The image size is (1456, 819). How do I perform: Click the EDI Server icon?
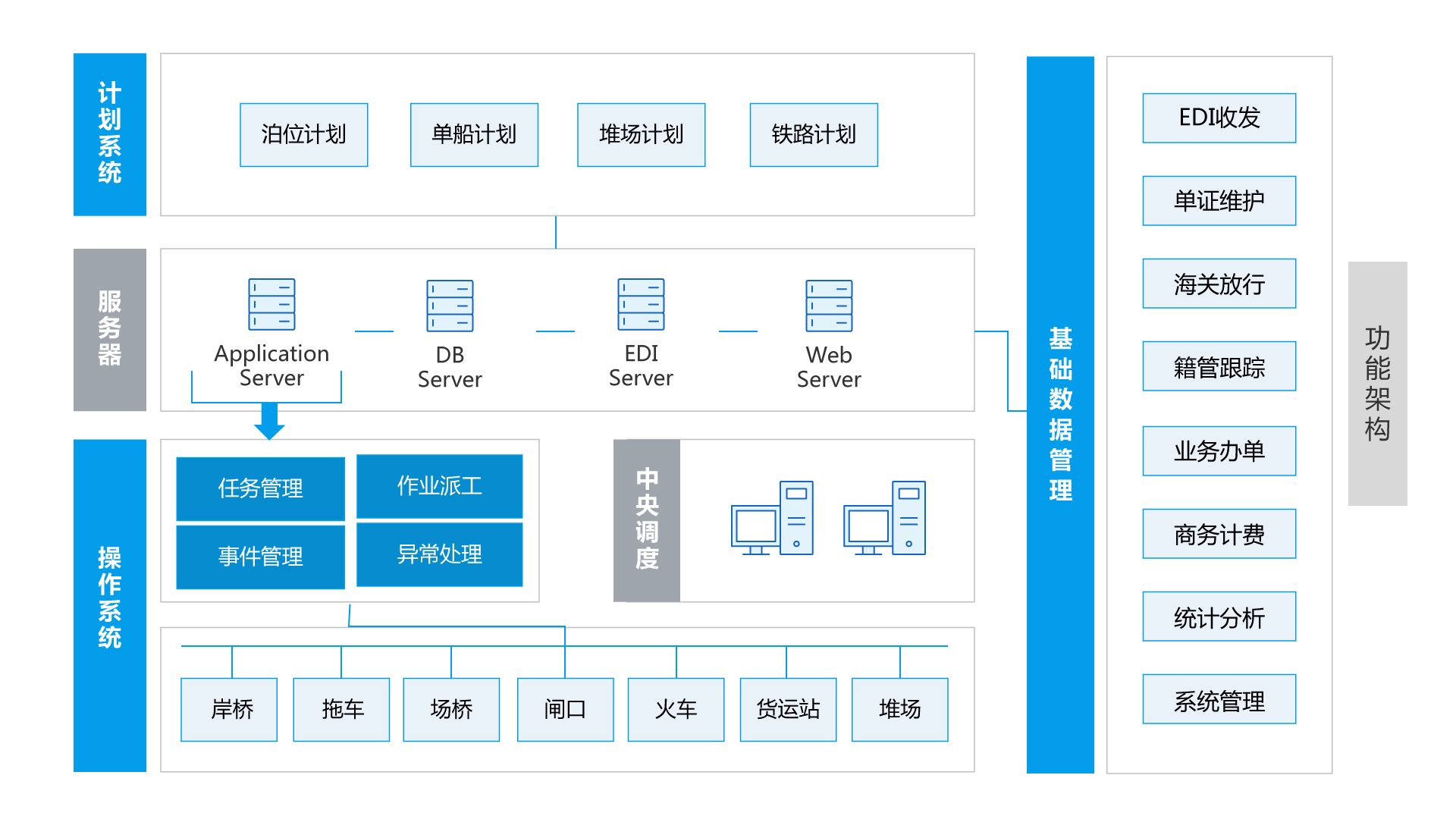click(641, 304)
